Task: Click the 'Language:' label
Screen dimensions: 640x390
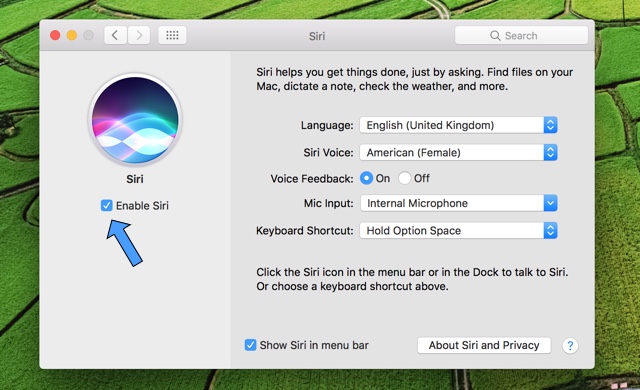Action: (x=327, y=125)
